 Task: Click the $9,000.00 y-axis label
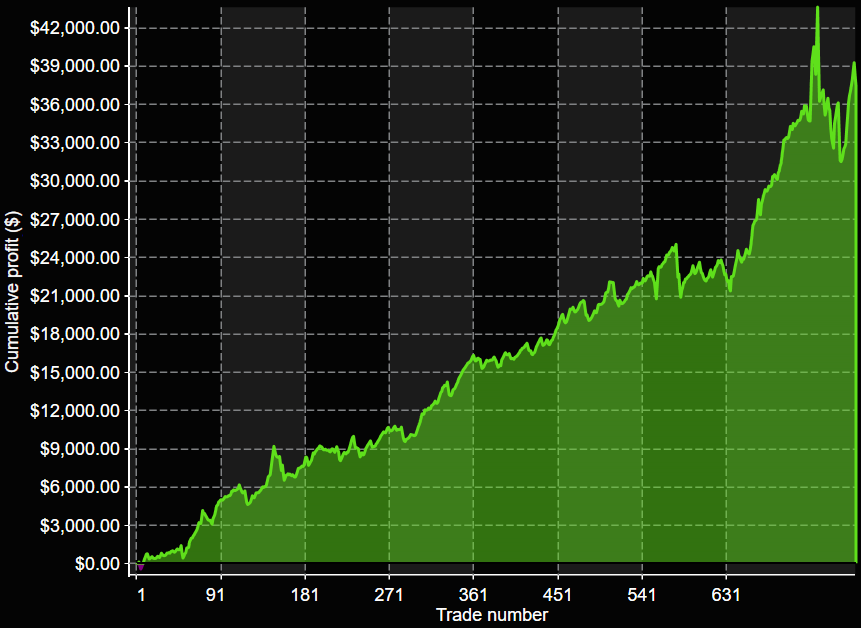click(x=80, y=449)
